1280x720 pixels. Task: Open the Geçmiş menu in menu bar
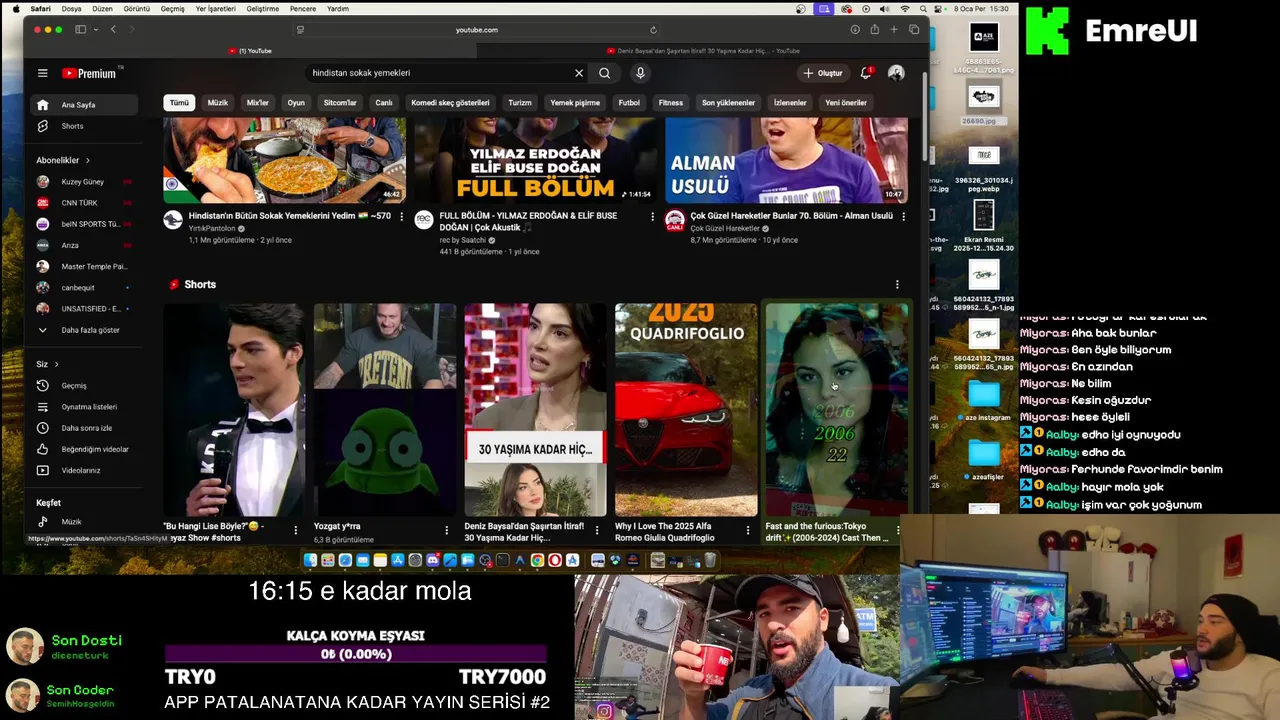tap(173, 9)
